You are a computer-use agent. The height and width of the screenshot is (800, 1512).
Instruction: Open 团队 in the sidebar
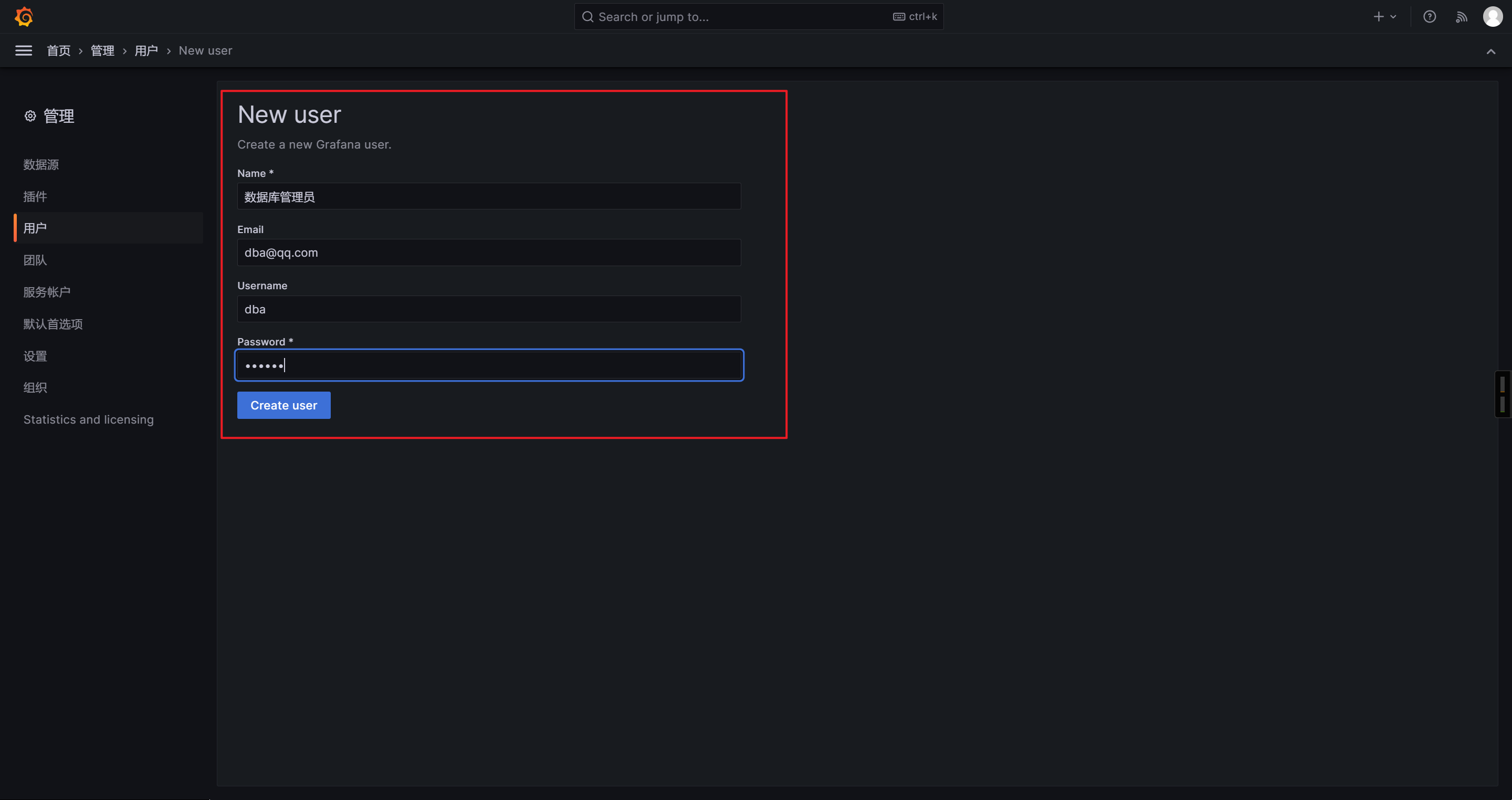click(35, 259)
